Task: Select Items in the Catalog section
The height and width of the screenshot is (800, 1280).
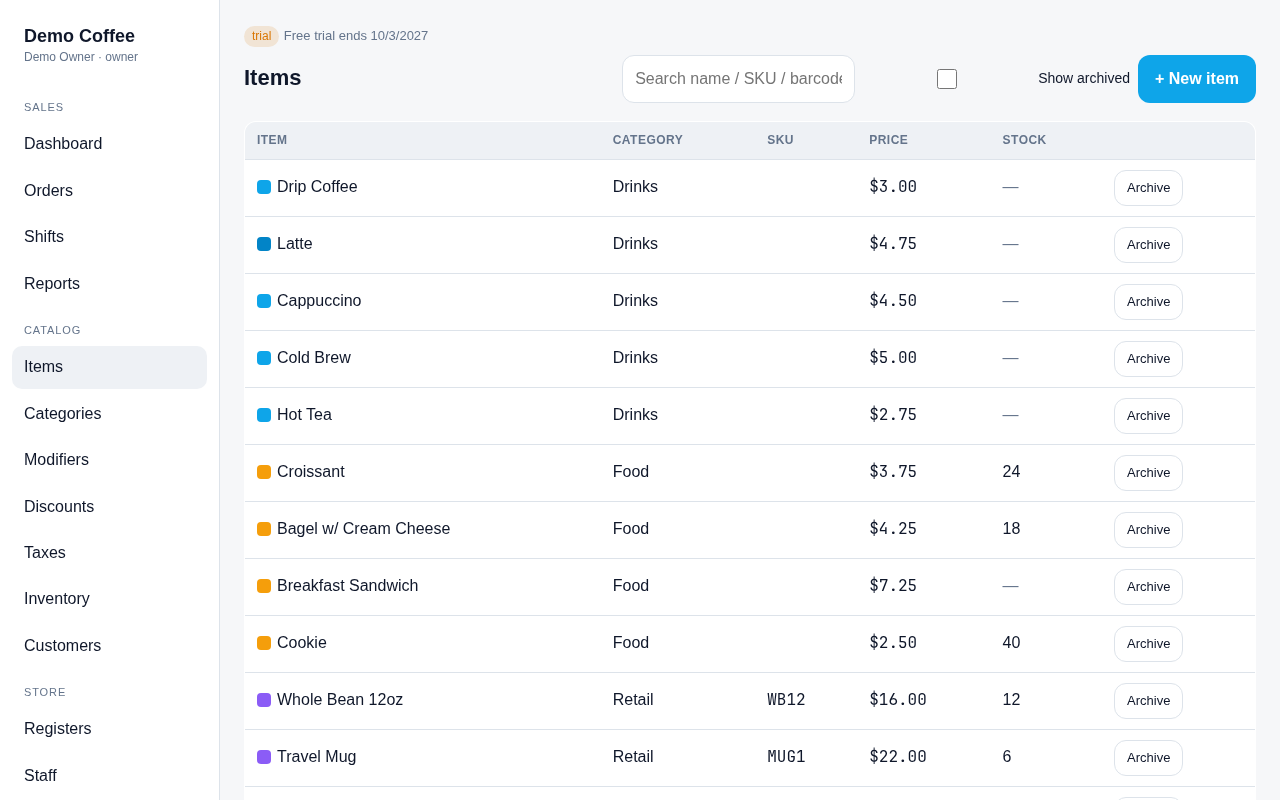Action: (x=109, y=367)
